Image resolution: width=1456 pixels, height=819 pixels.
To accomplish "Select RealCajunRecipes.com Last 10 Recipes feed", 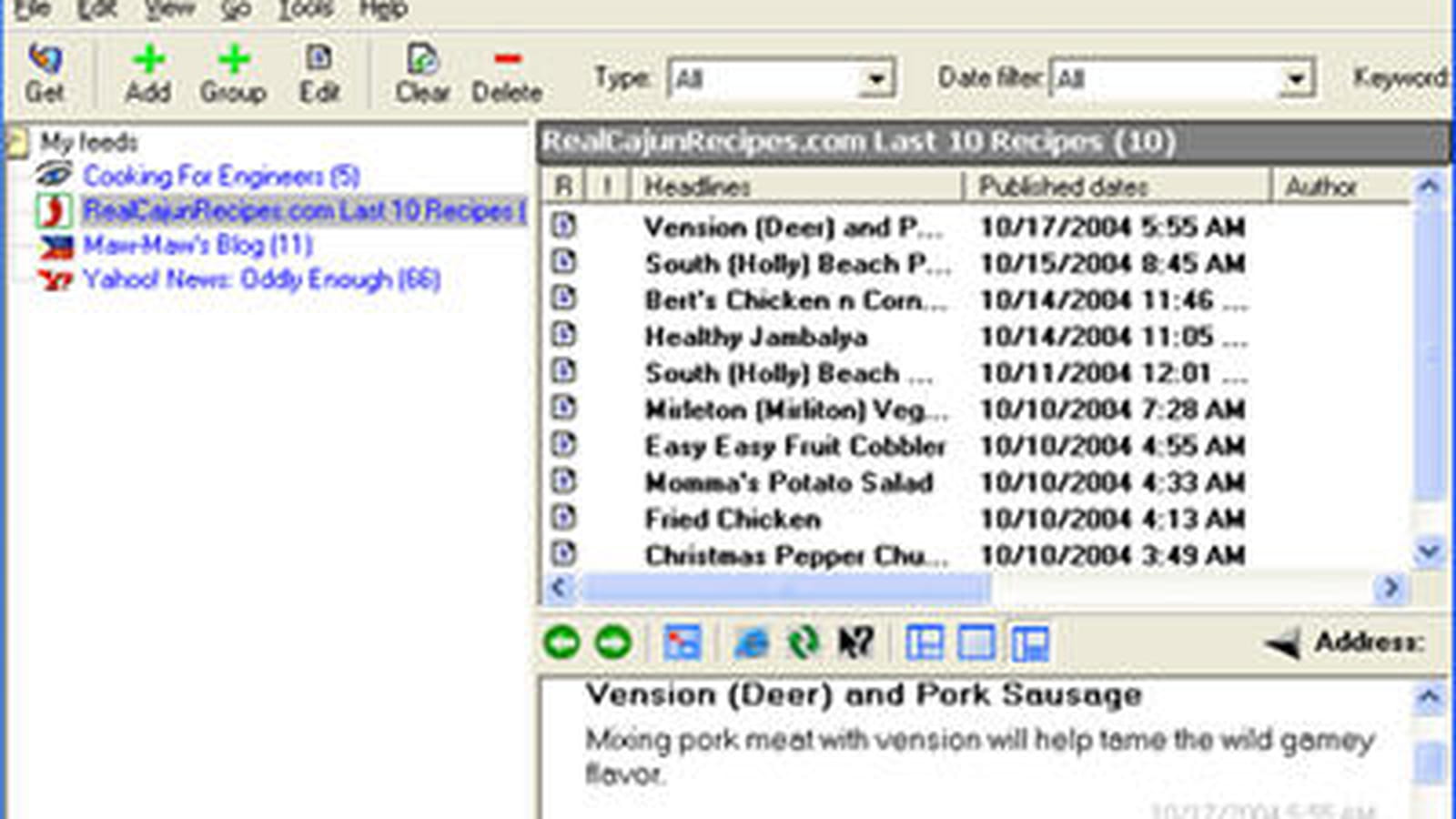I will tap(304, 210).
